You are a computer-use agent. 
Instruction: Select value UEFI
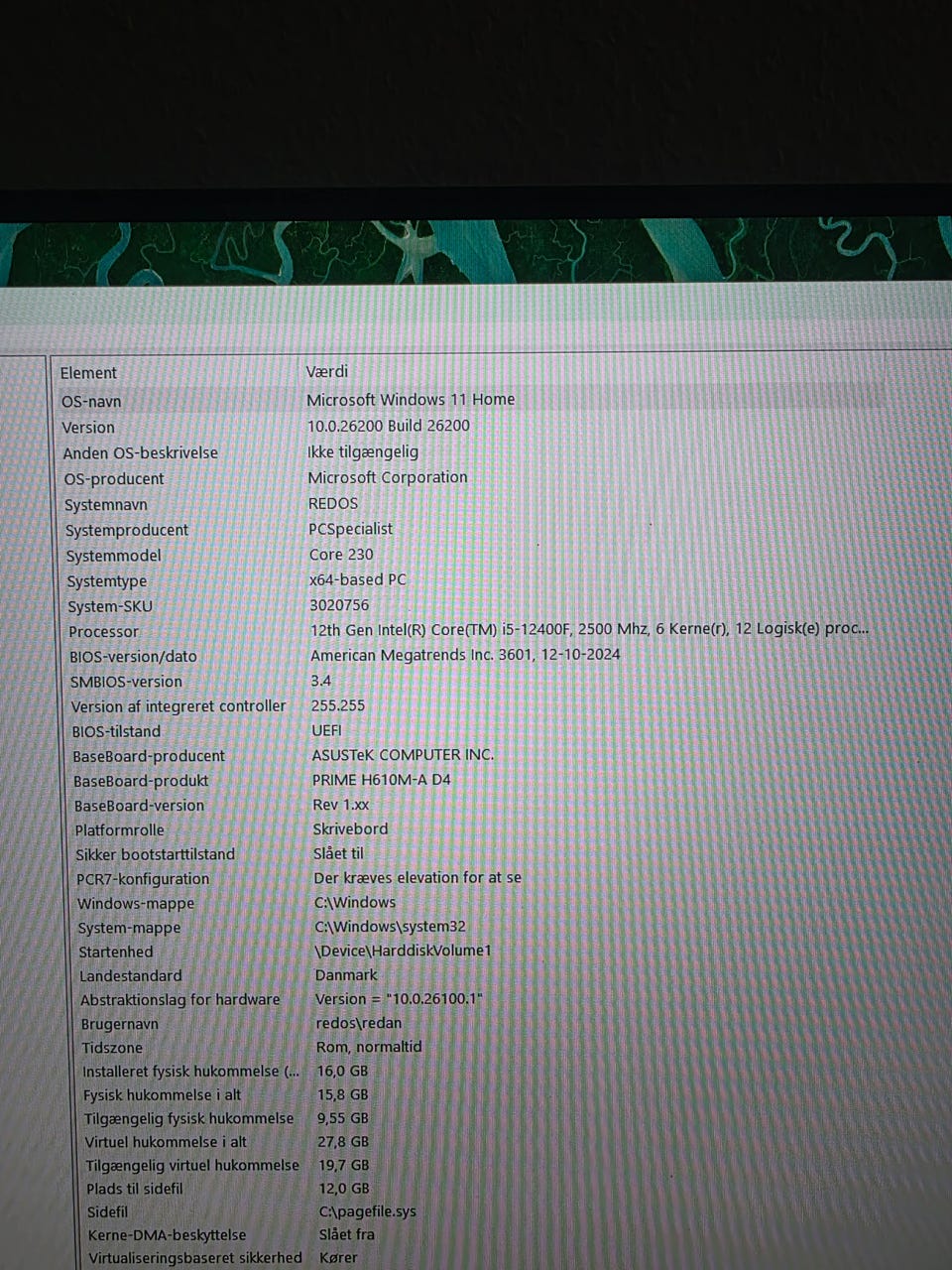(326, 730)
